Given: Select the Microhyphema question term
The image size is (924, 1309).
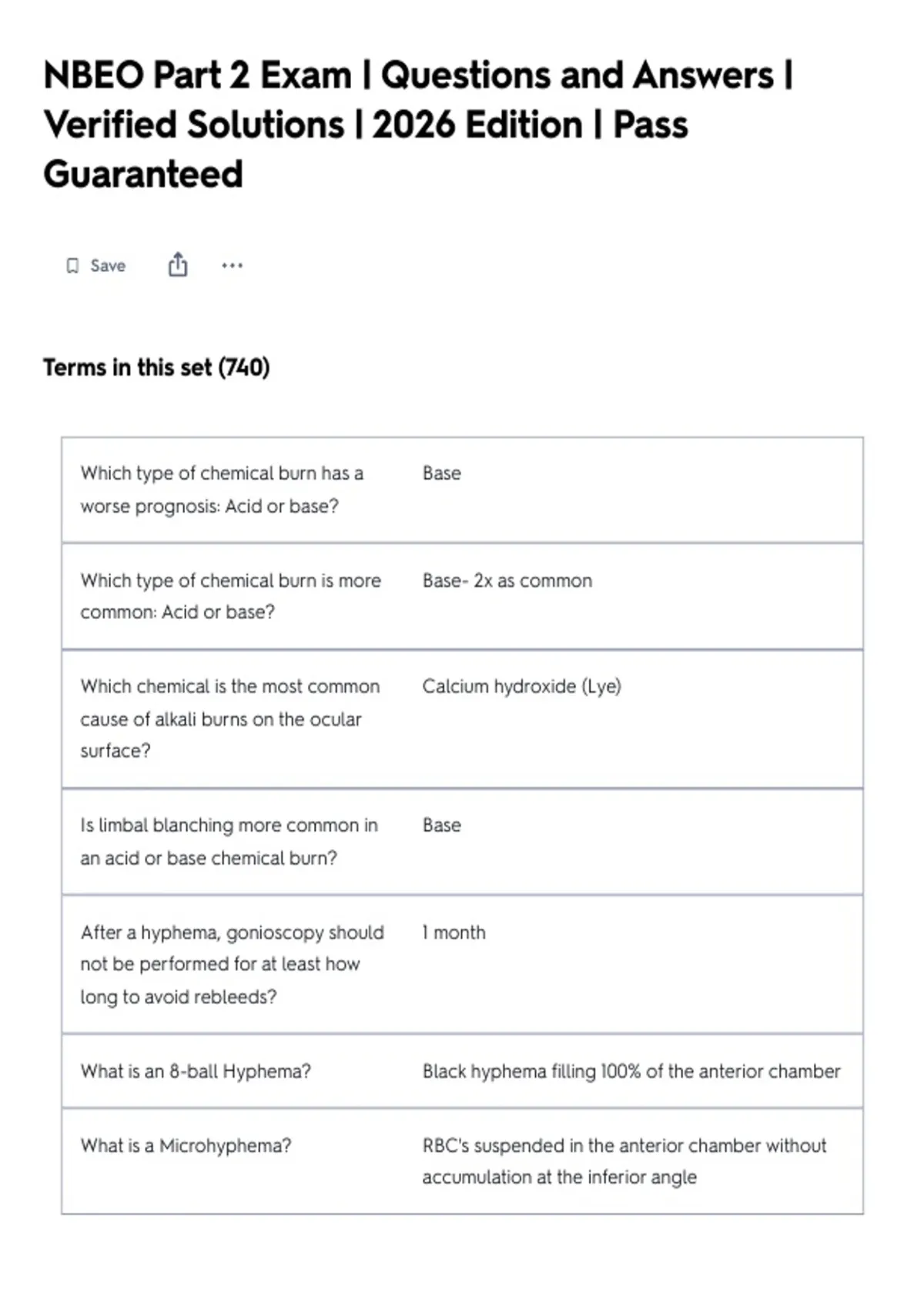Looking at the screenshot, I should coord(186,1146).
